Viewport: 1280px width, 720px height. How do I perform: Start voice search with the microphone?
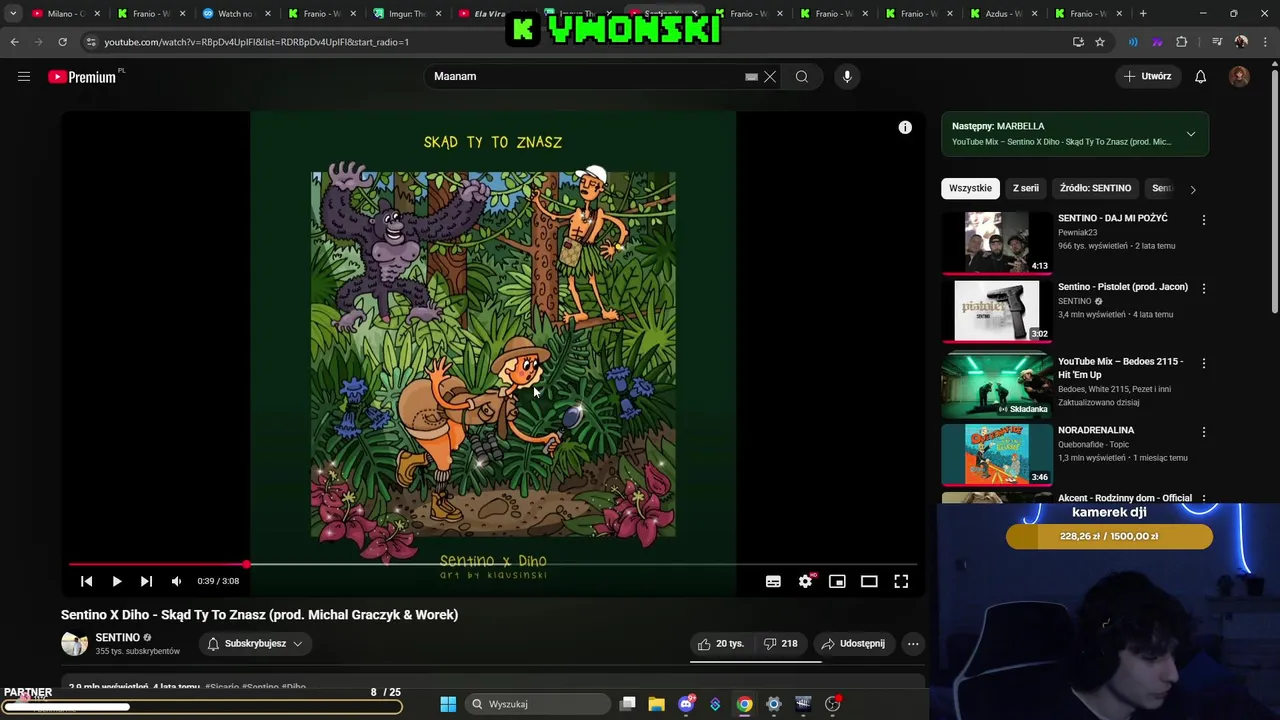(847, 76)
